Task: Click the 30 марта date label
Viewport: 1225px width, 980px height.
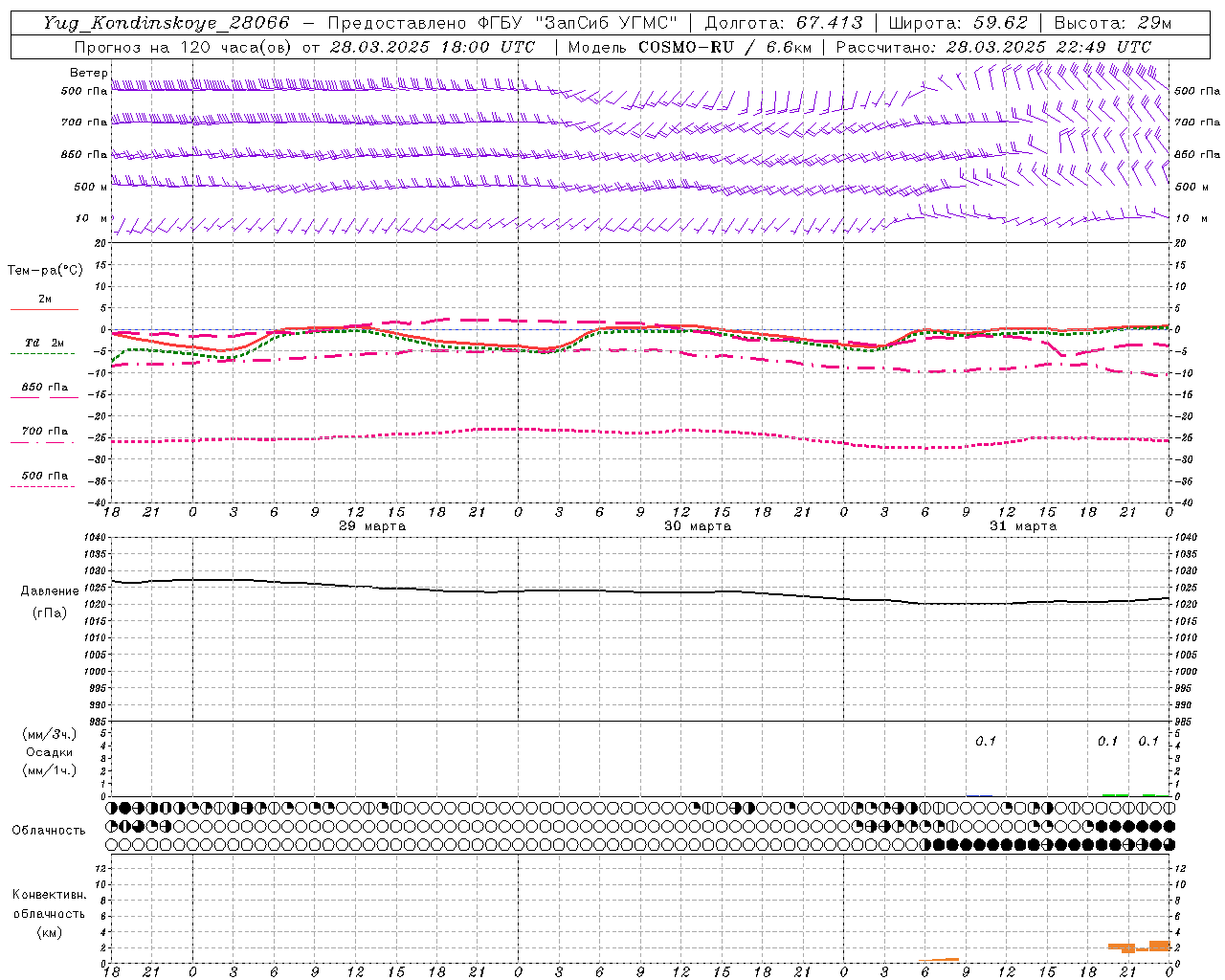Action: [x=697, y=526]
